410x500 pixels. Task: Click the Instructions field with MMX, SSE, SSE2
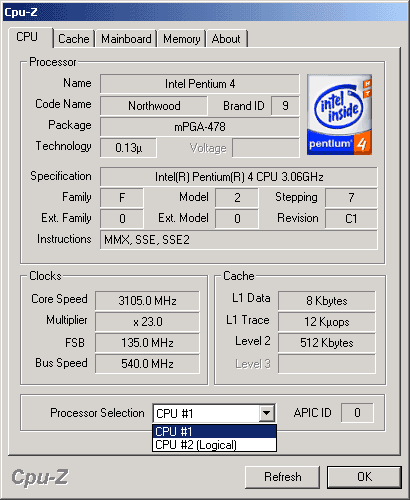pos(239,240)
